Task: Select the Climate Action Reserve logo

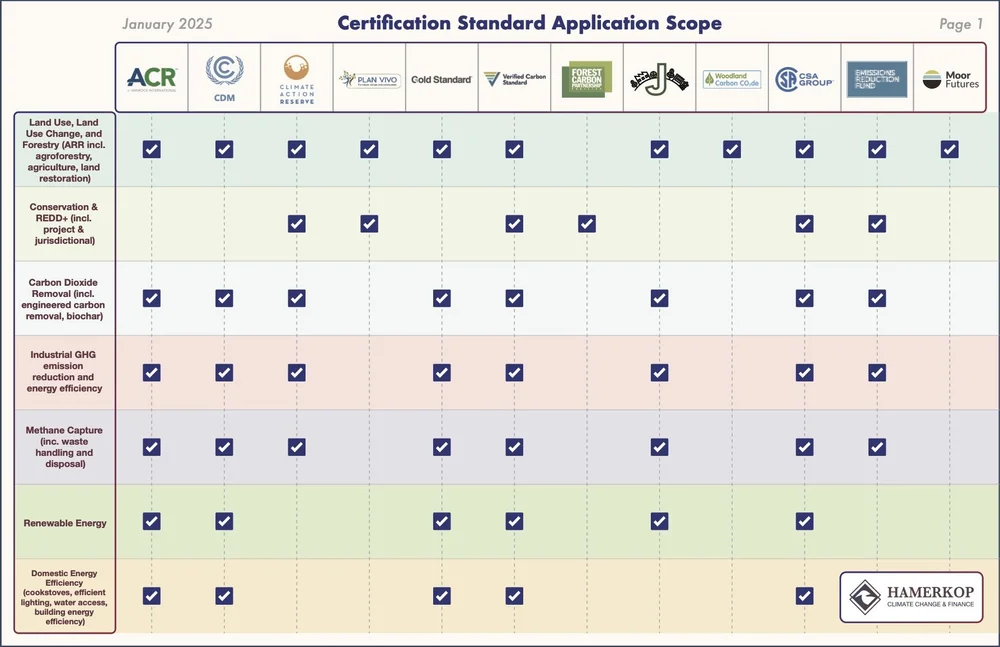Action: [297, 80]
